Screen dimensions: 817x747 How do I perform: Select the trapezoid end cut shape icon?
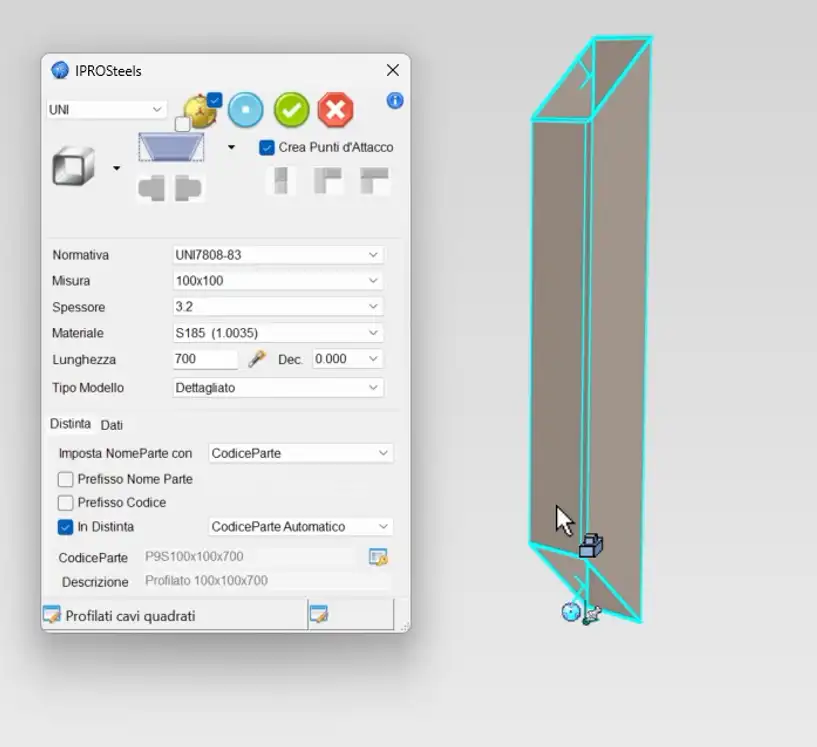[171, 147]
